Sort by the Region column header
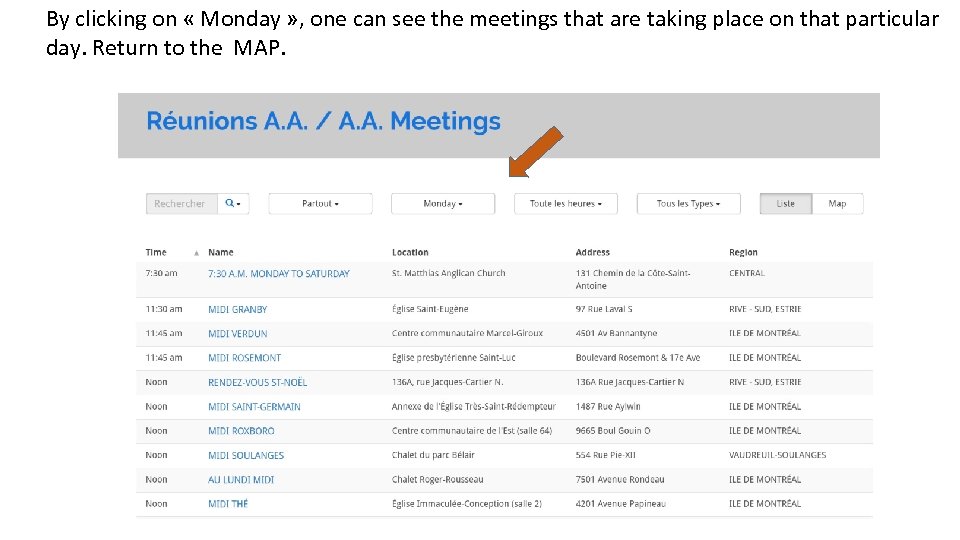960x540 pixels. [x=743, y=253]
